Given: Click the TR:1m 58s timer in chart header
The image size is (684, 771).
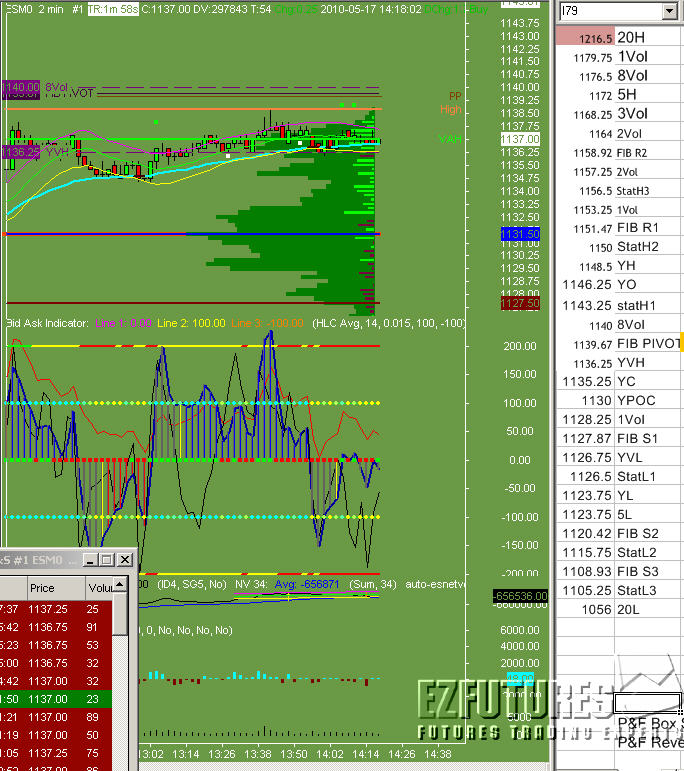Looking at the screenshot, I should (x=113, y=9).
